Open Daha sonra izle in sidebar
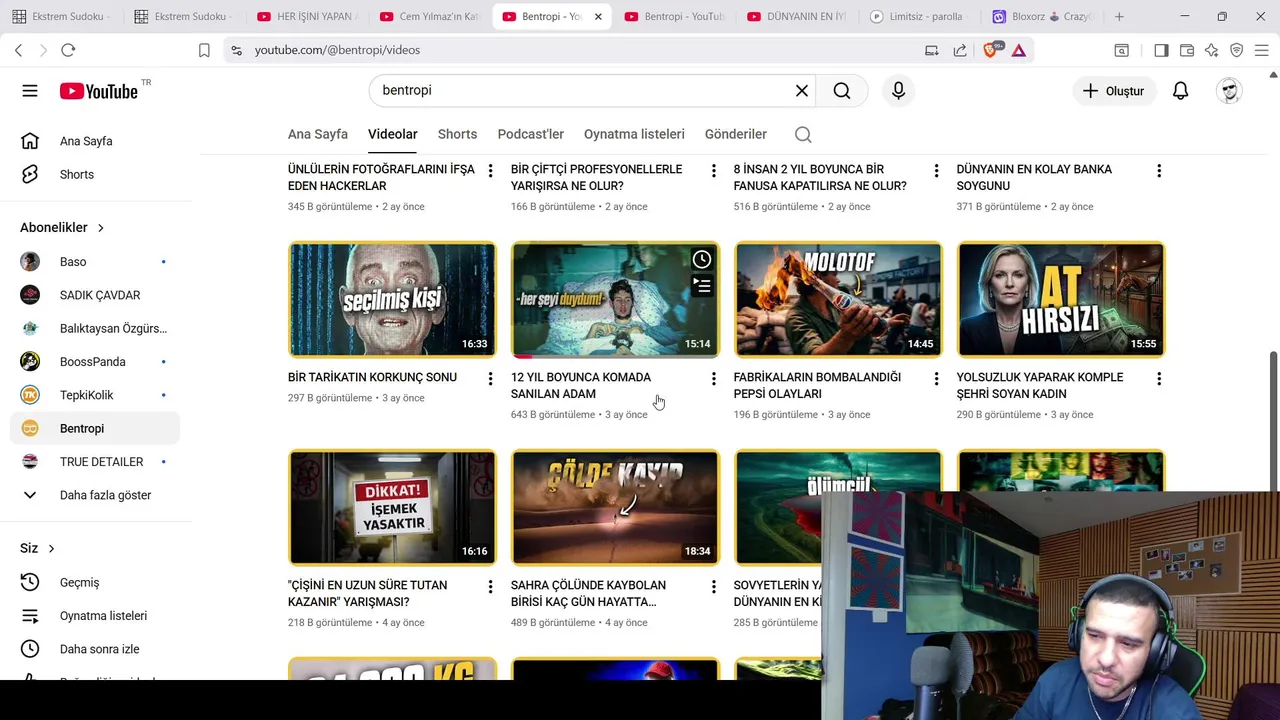This screenshot has height=720, width=1280. (x=95, y=649)
